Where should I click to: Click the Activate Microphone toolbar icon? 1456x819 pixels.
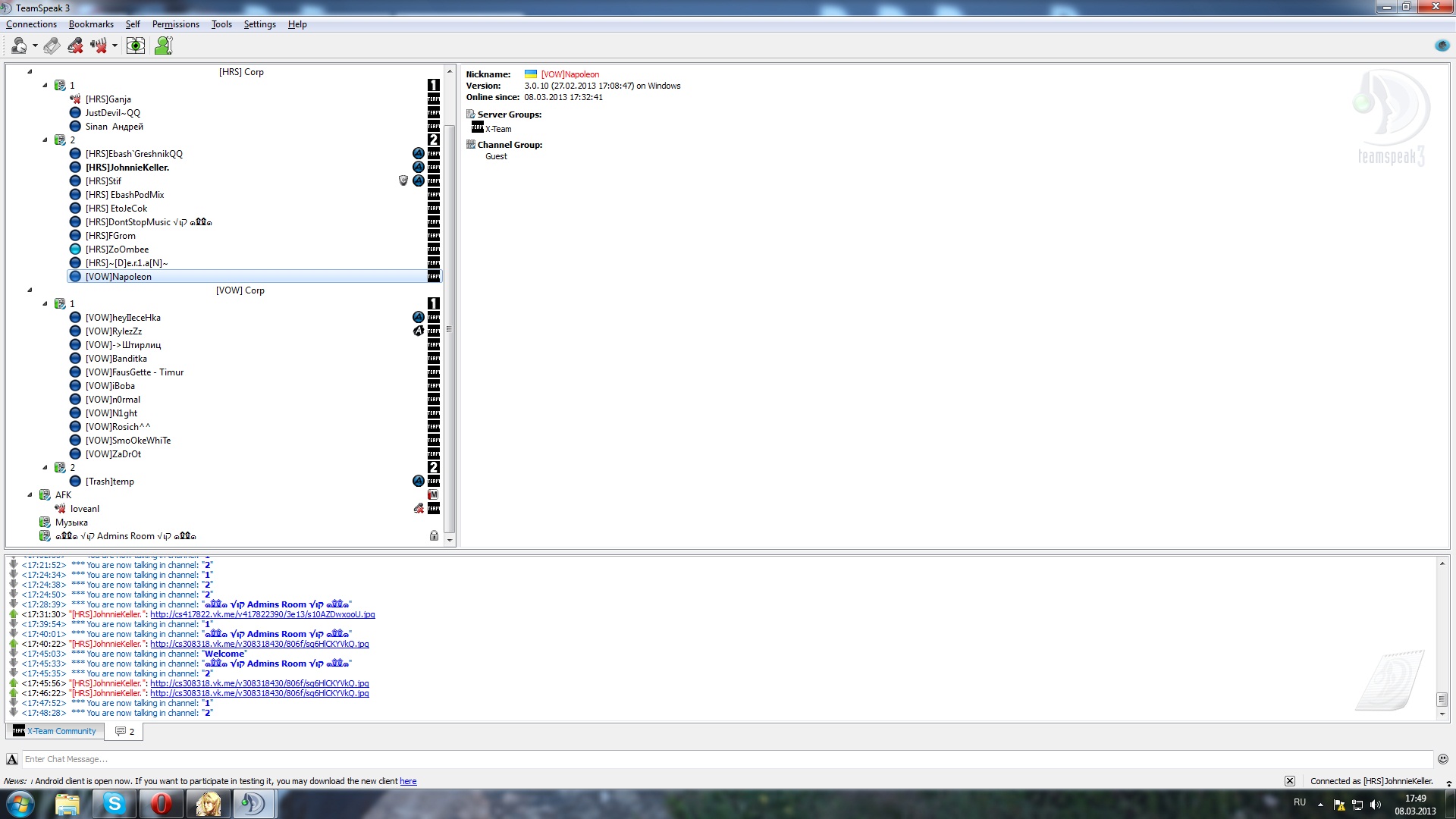[52, 46]
